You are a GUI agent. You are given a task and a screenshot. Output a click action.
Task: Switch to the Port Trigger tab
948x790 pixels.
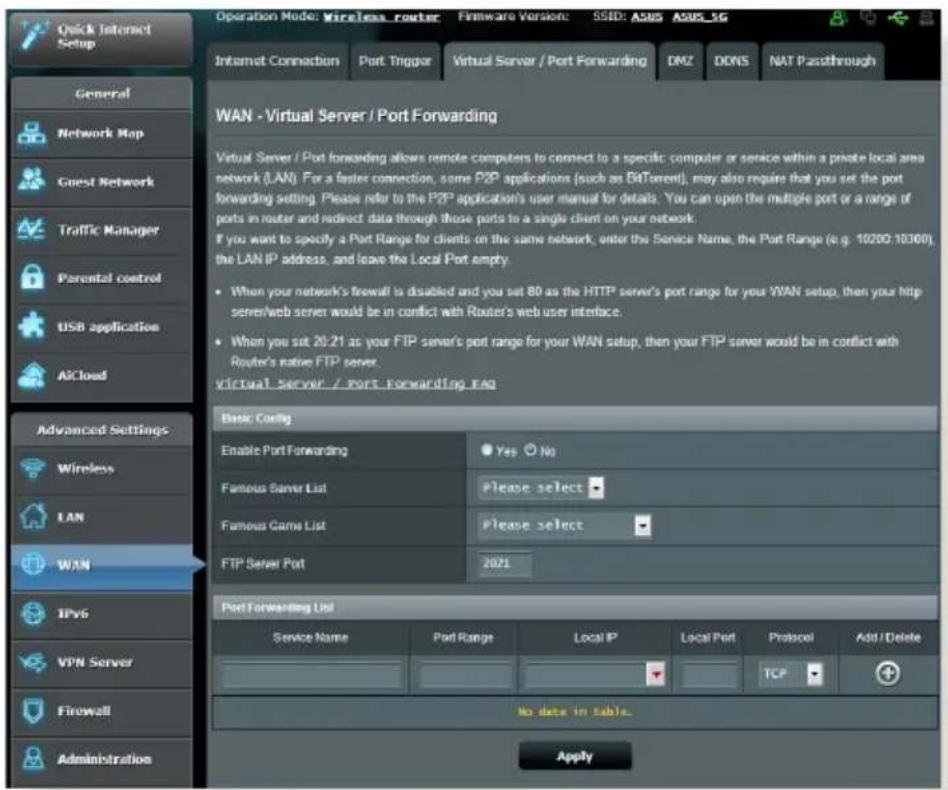395,61
